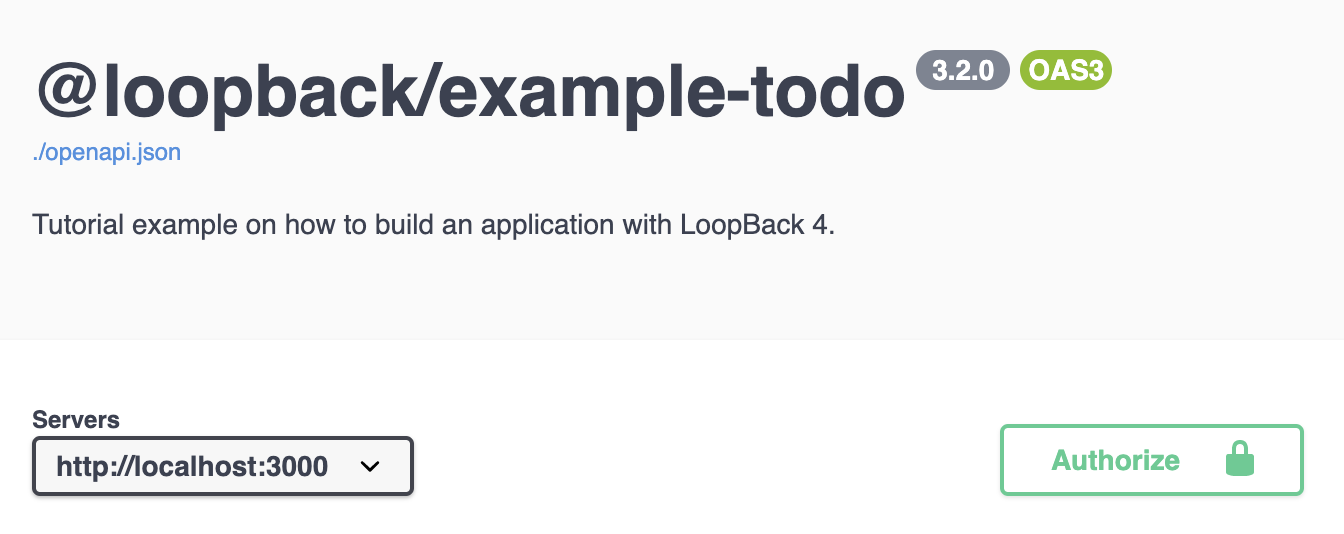The height and width of the screenshot is (534, 1344).
Task: Click the tutorial example description text
Action: (x=433, y=223)
